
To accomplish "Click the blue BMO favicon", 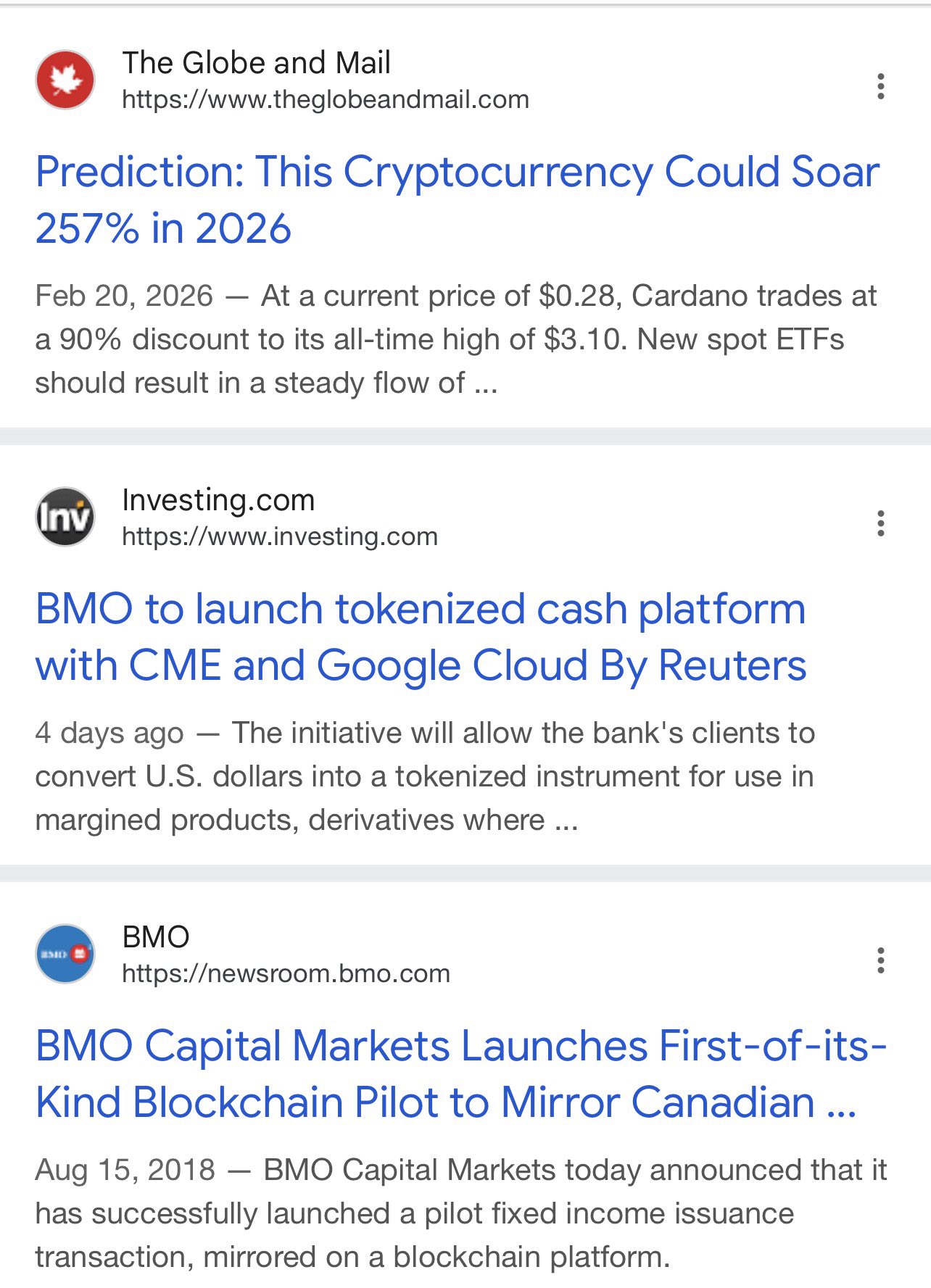I will pos(65,954).
